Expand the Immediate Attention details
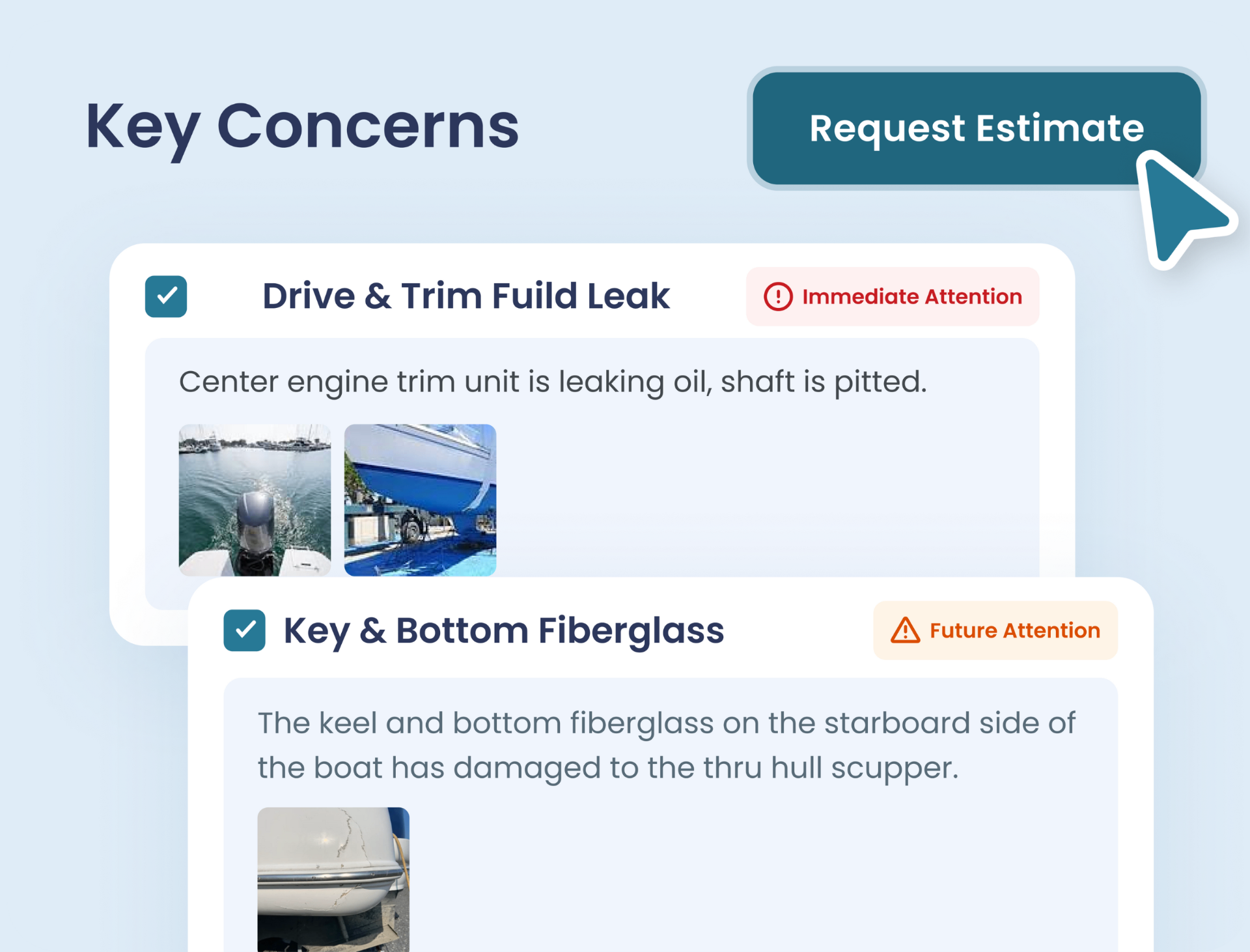 tap(892, 296)
